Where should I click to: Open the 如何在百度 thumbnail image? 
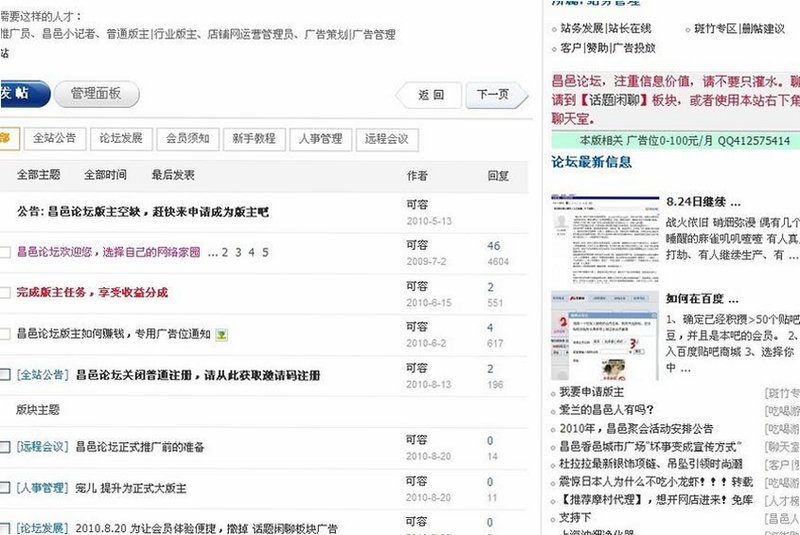click(x=605, y=336)
